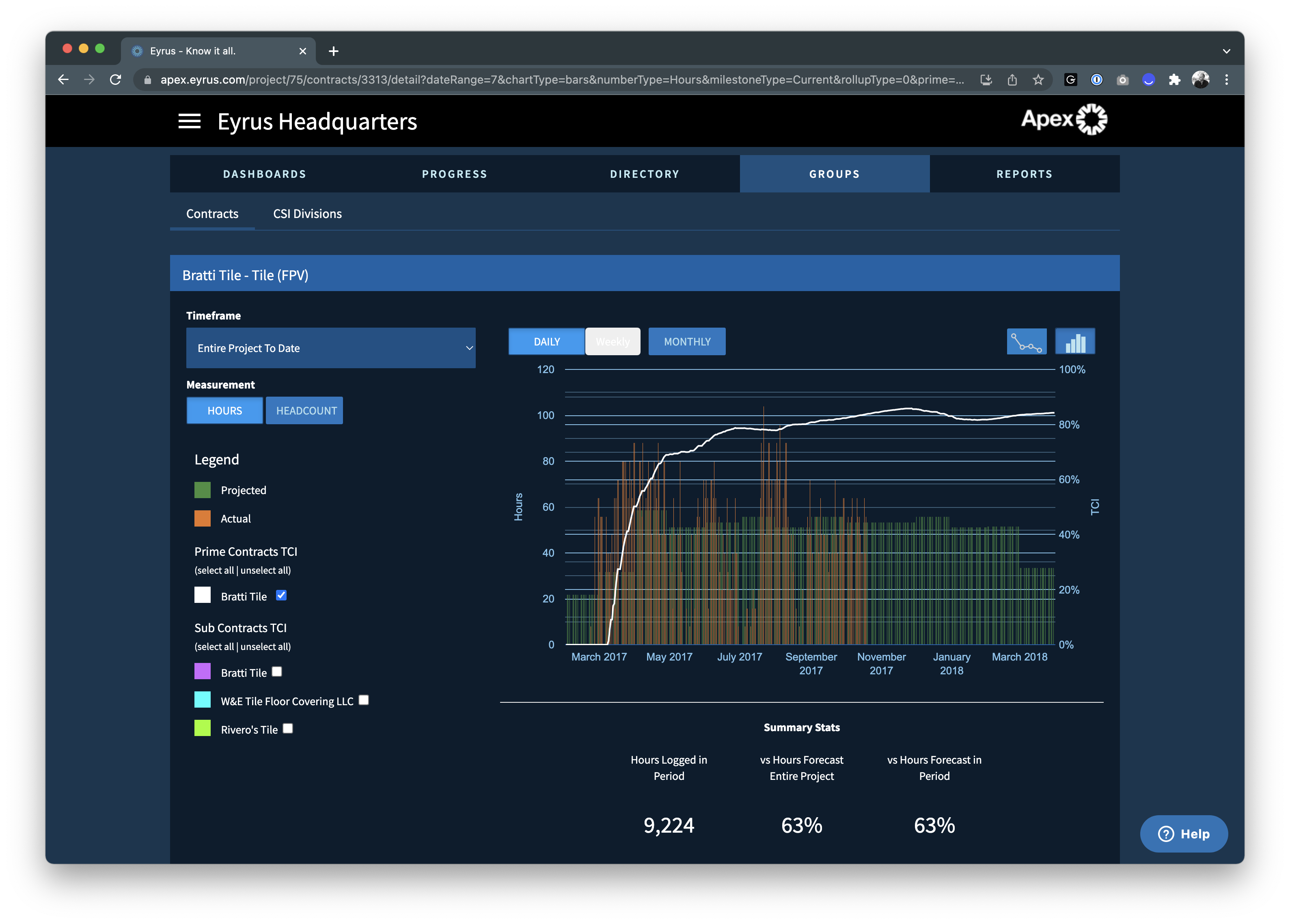Switch to the Contracts sub-tab

[x=212, y=214]
